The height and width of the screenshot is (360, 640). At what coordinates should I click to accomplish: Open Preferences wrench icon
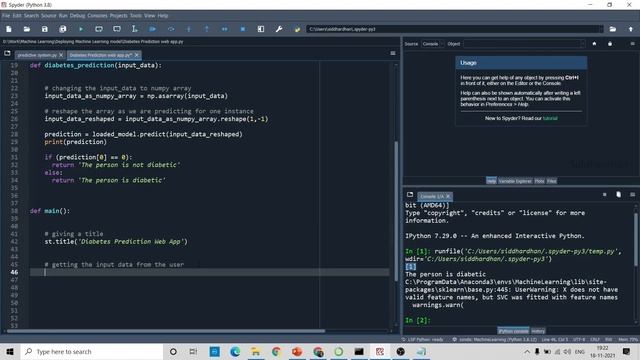(x=279, y=29)
